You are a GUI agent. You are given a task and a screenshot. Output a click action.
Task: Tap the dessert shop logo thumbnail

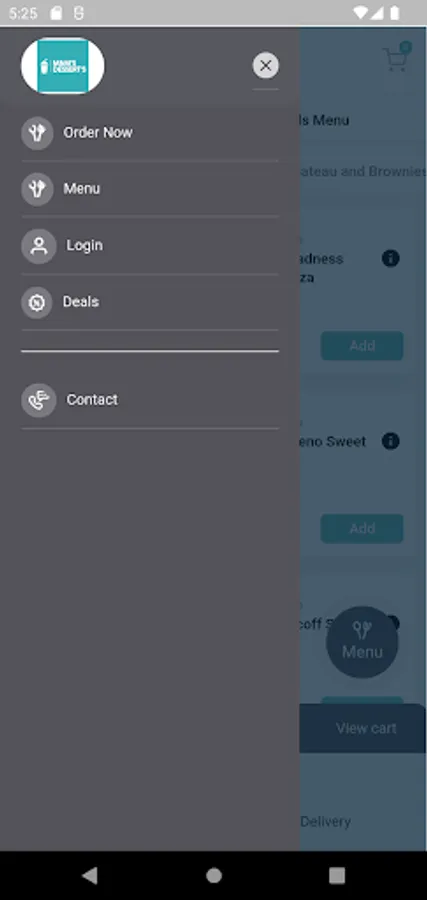(x=63, y=66)
